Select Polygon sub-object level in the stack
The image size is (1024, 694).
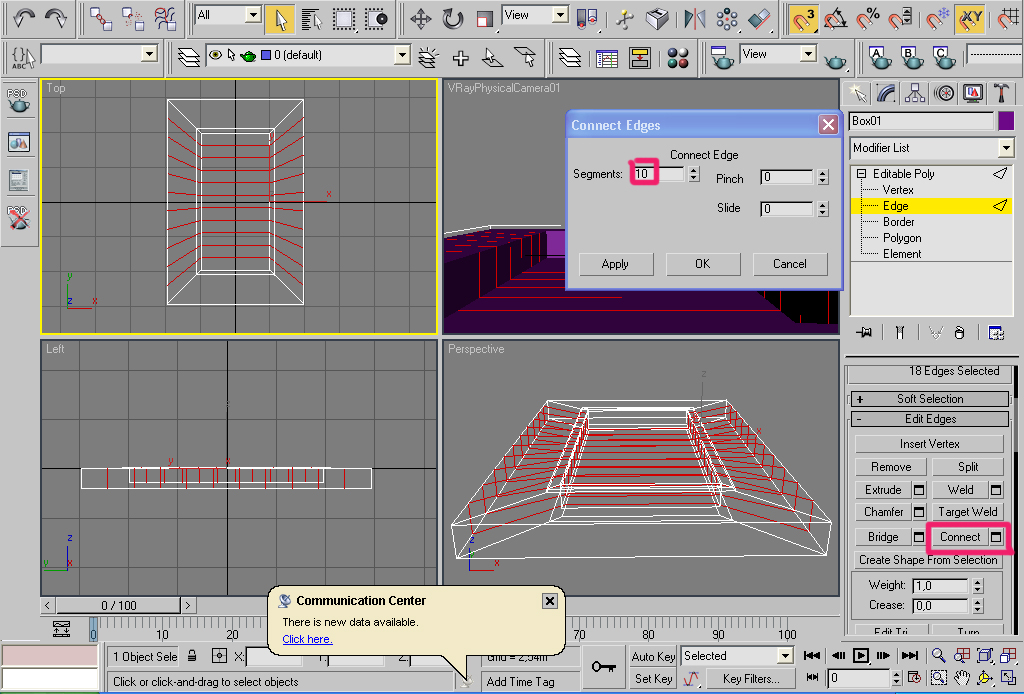[x=901, y=238]
